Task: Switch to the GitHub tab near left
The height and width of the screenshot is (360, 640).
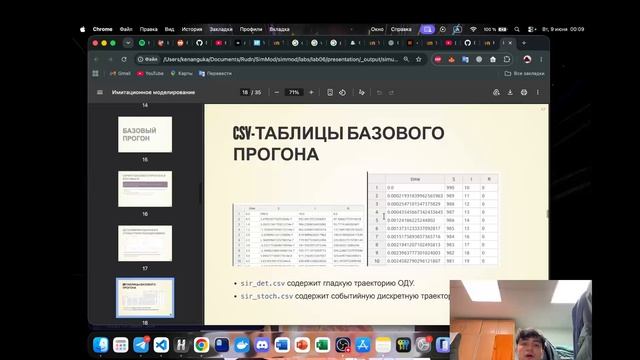Action: pos(199,43)
